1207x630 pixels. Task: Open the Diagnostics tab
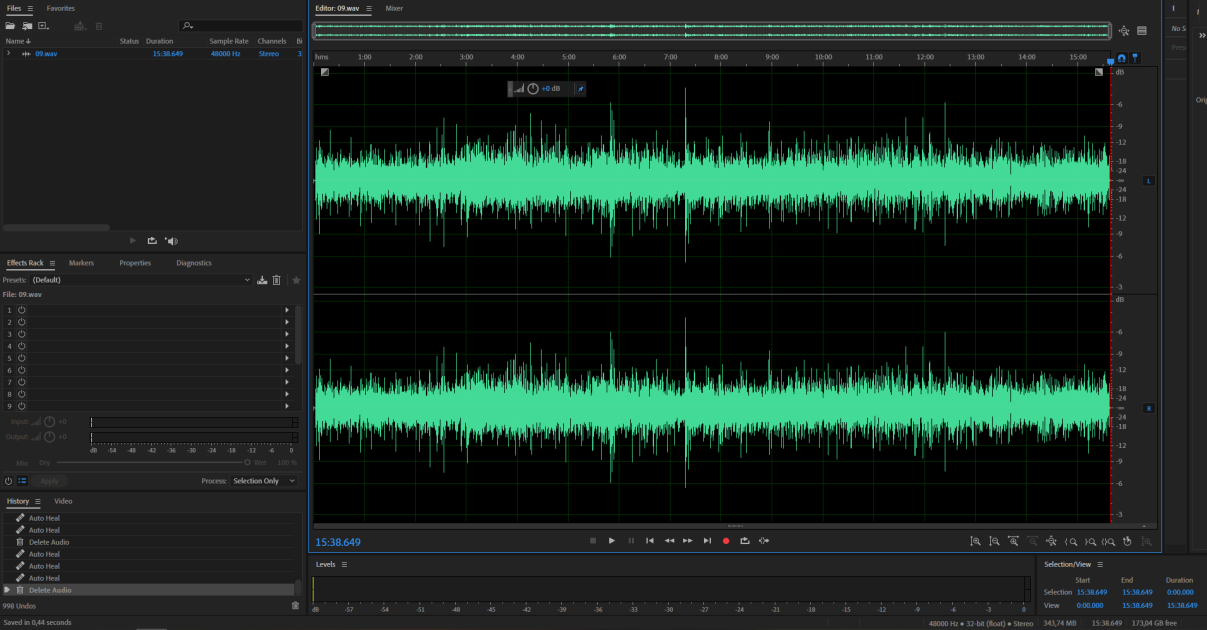(194, 263)
